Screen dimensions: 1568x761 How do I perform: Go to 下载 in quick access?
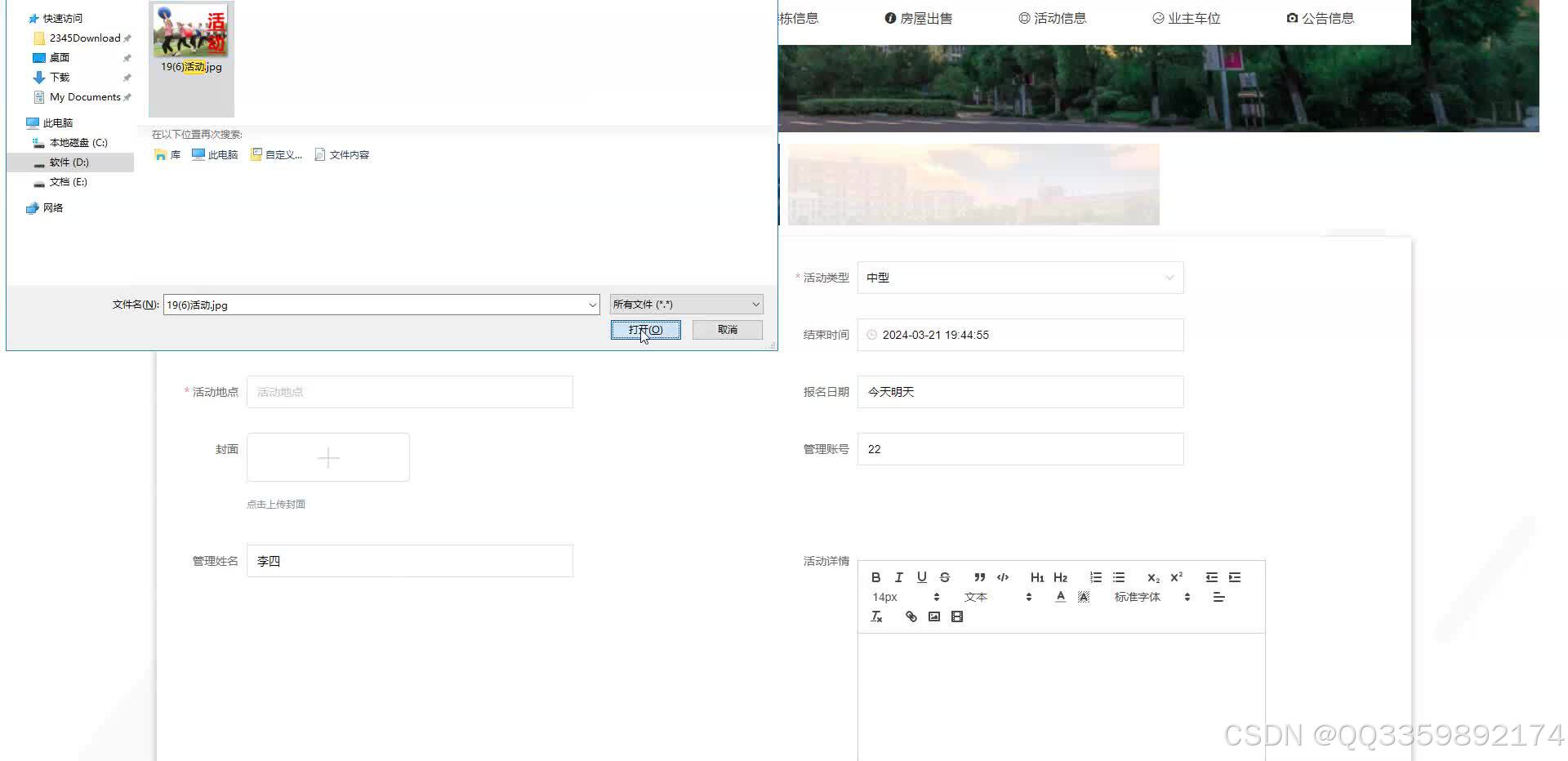(60, 77)
